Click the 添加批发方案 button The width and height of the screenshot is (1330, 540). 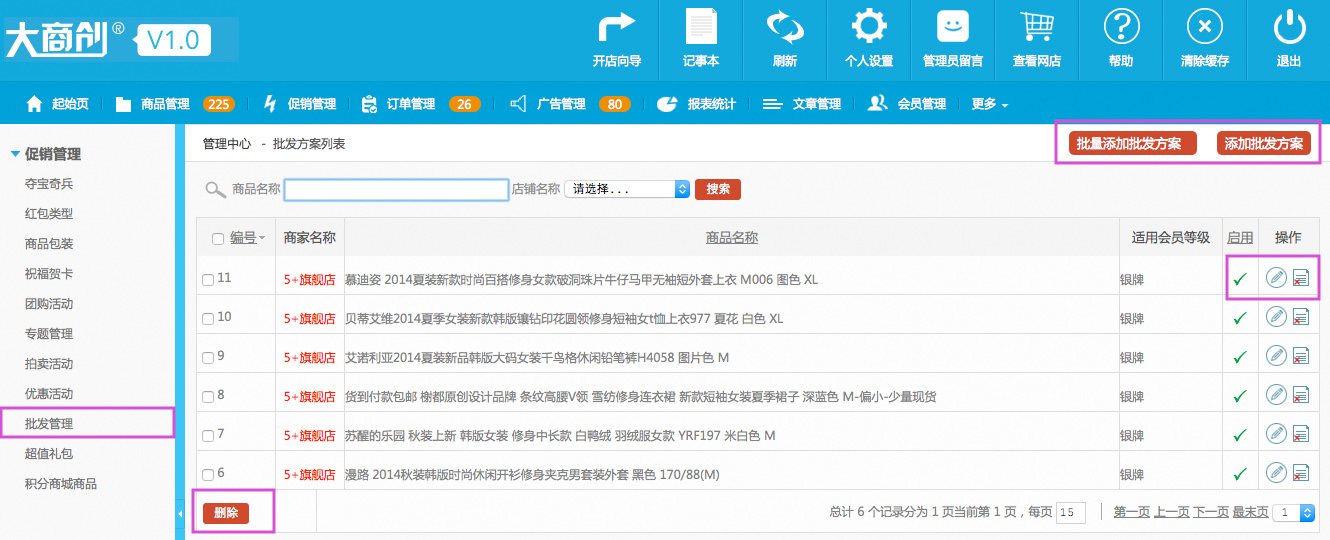pyautogui.click(x=1264, y=143)
